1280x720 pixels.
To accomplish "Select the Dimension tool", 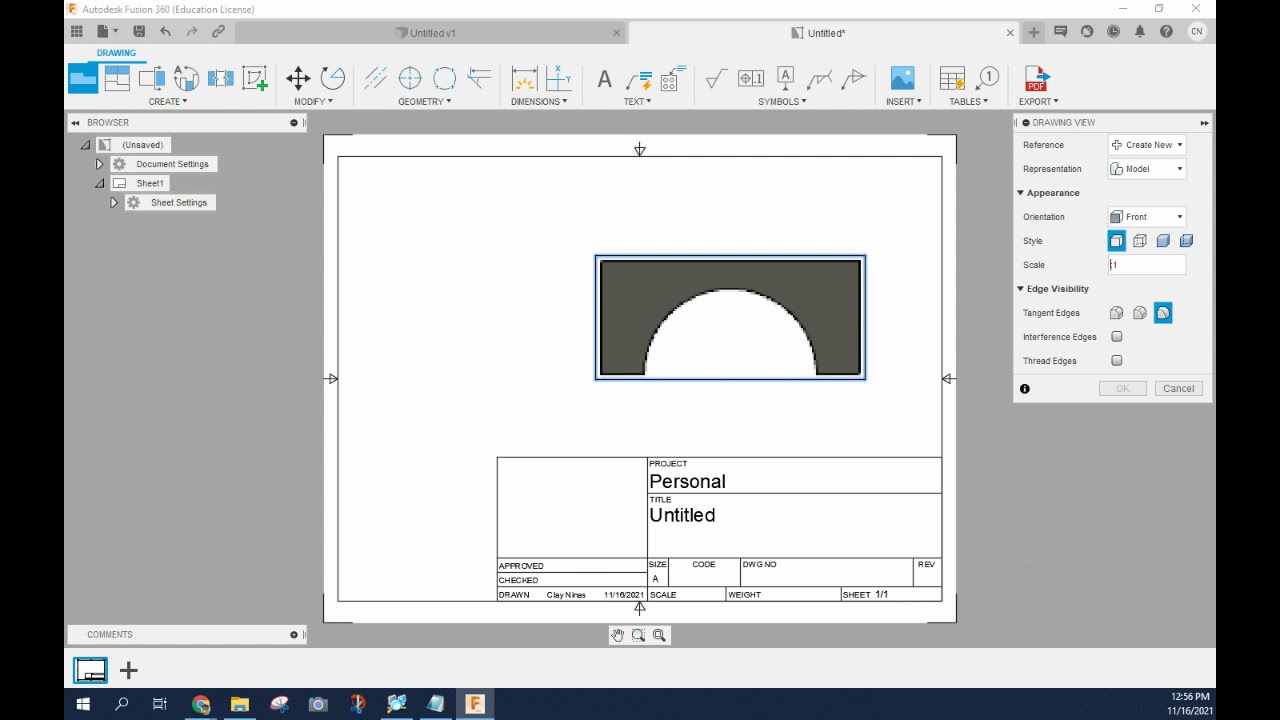I will point(524,78).
